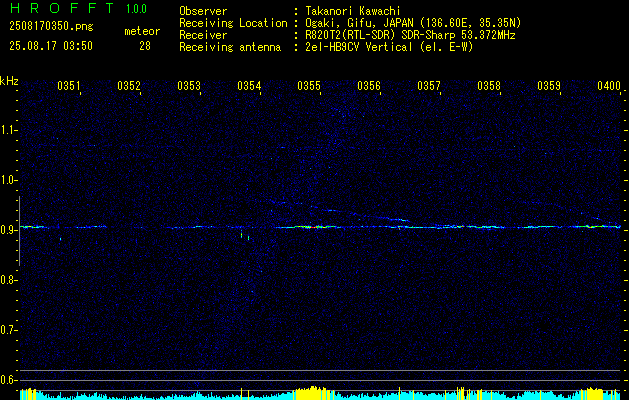Click the 0.6 kHz axis label
Image resolution: width=629 pixels, height=400 pixels.
point(9,380)
